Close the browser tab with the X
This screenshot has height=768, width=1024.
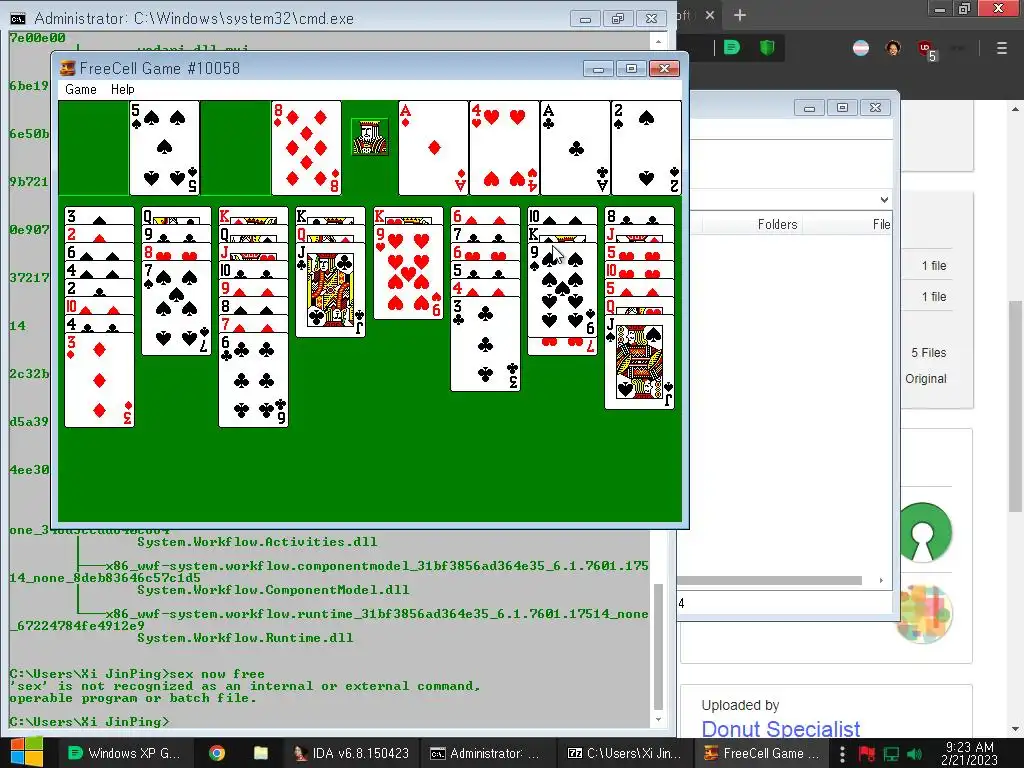pyautogui.click(x=710, y=15)
